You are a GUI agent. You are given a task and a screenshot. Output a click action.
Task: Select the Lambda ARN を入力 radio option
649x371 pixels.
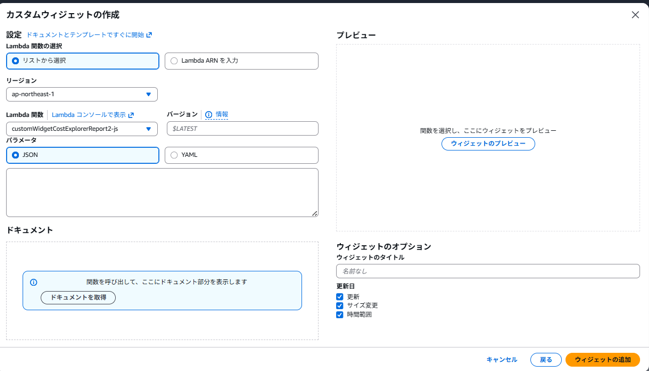pyautogui.click(x=241, y=61)
